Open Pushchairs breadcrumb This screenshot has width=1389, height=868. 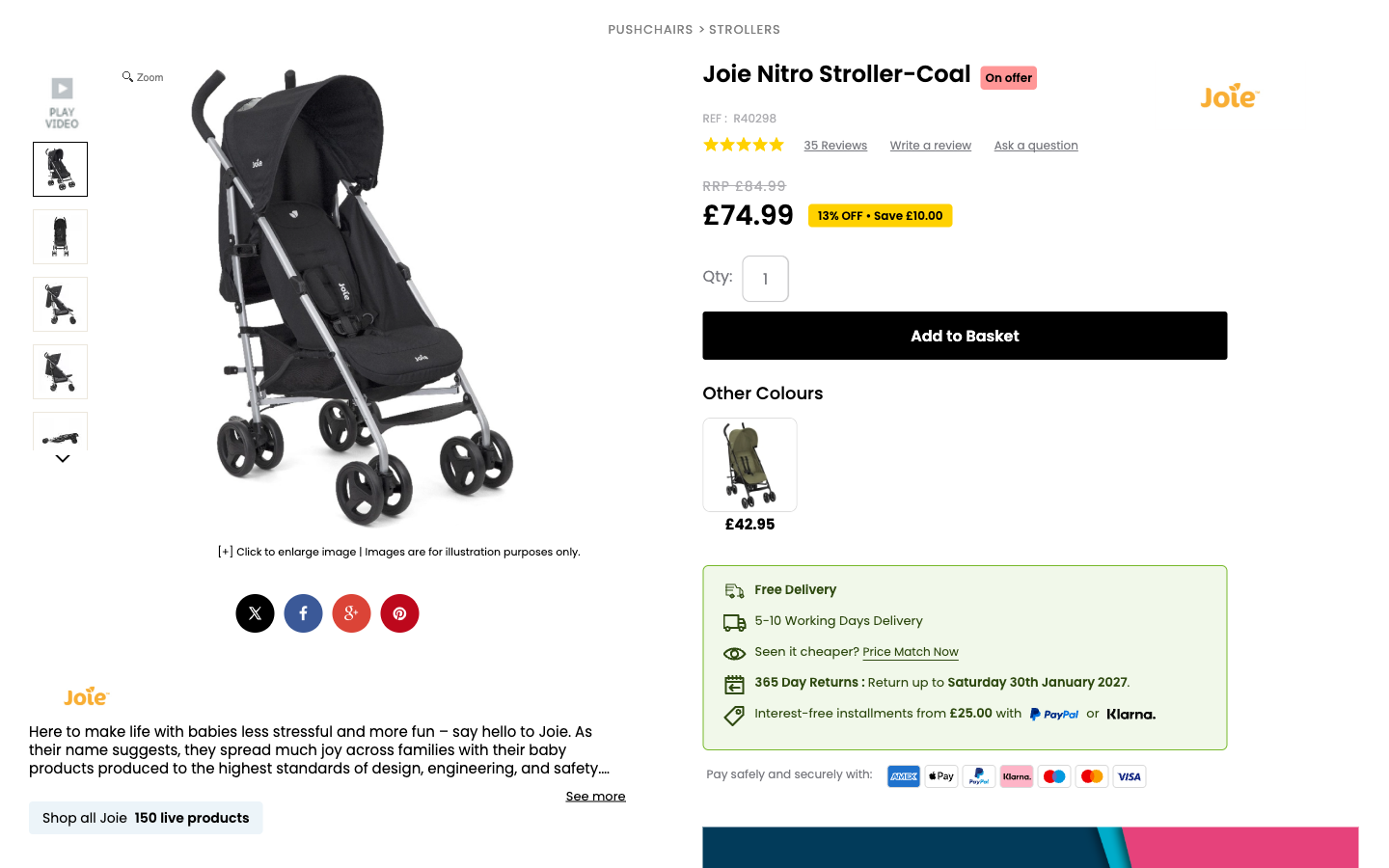pyautogui.click(x=650, y=30)
